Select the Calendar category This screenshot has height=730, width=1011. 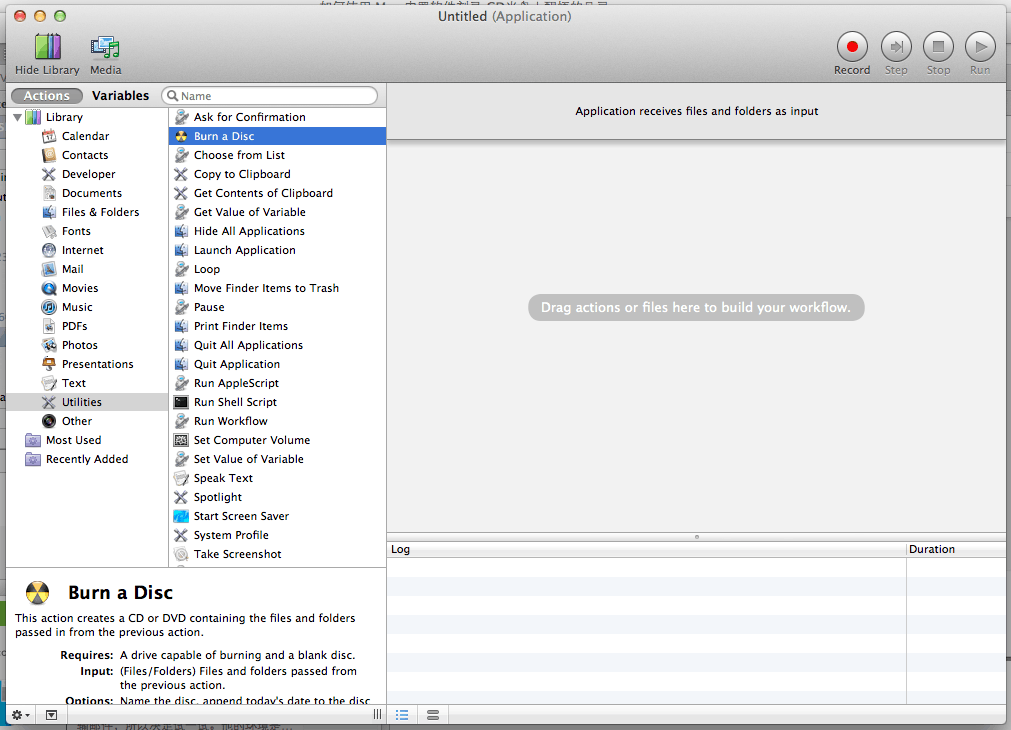85,136
